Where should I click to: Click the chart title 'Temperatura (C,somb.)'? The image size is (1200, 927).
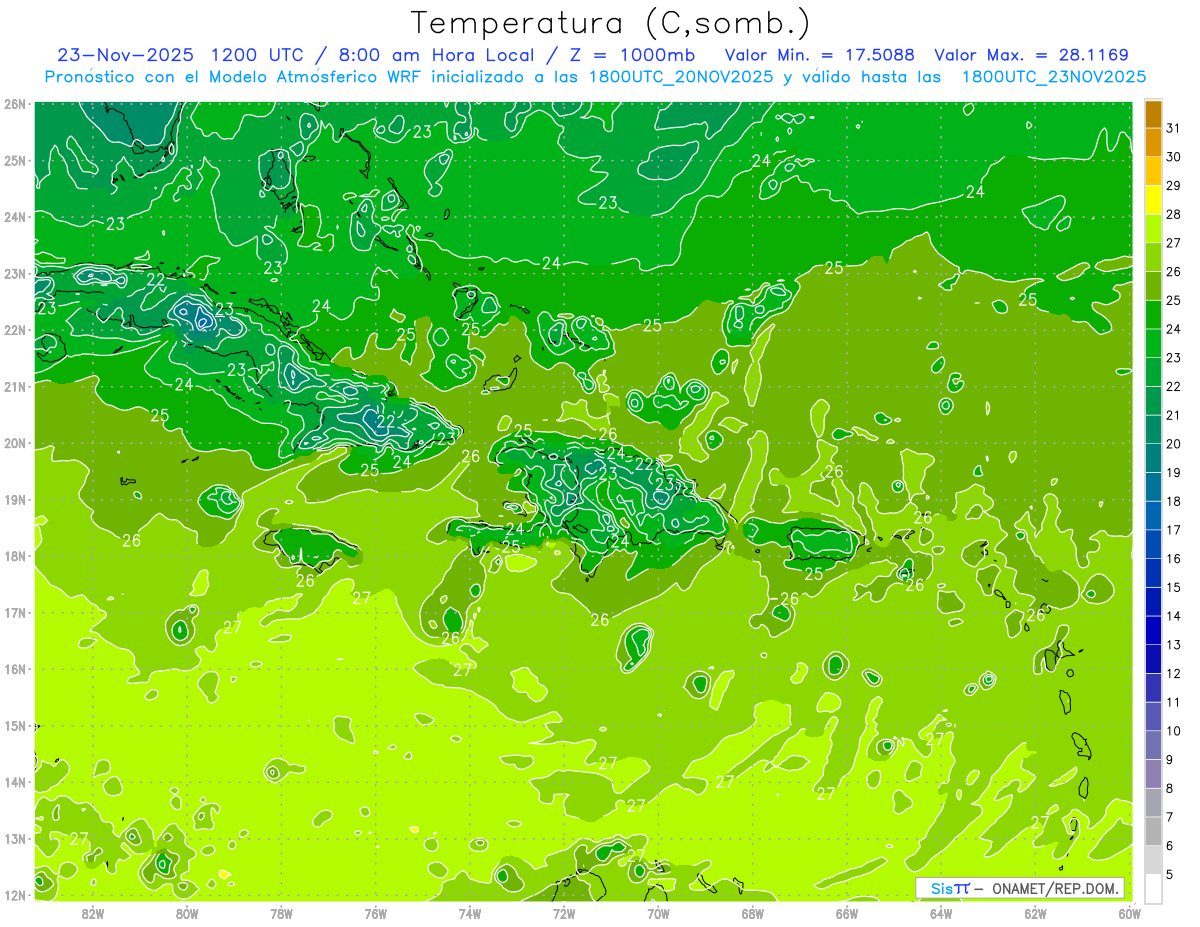point(611,23)
